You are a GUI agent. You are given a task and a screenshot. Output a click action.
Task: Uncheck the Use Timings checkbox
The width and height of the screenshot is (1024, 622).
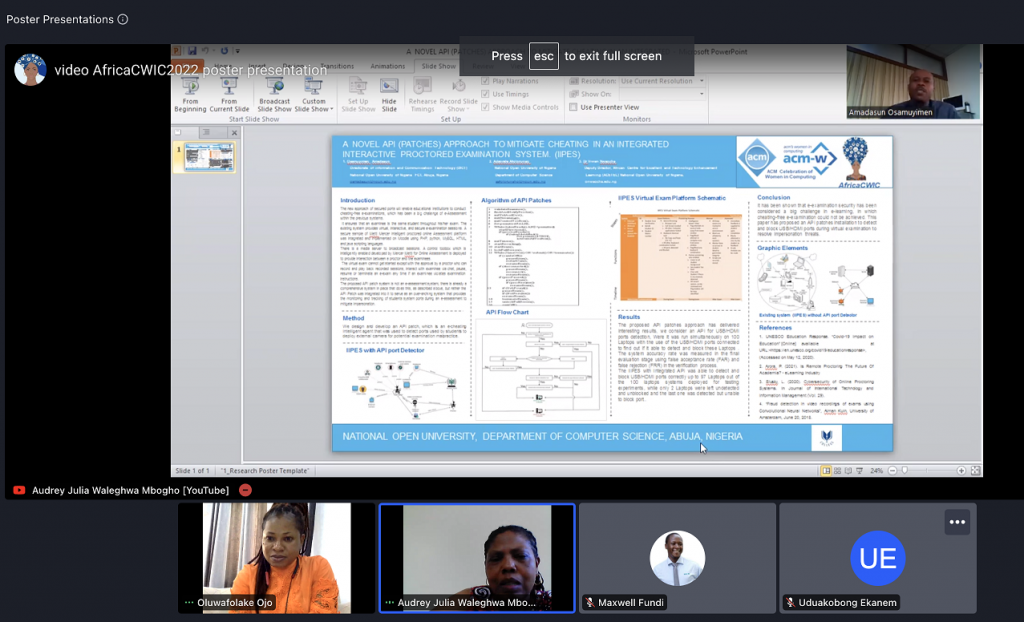(487, 94)
